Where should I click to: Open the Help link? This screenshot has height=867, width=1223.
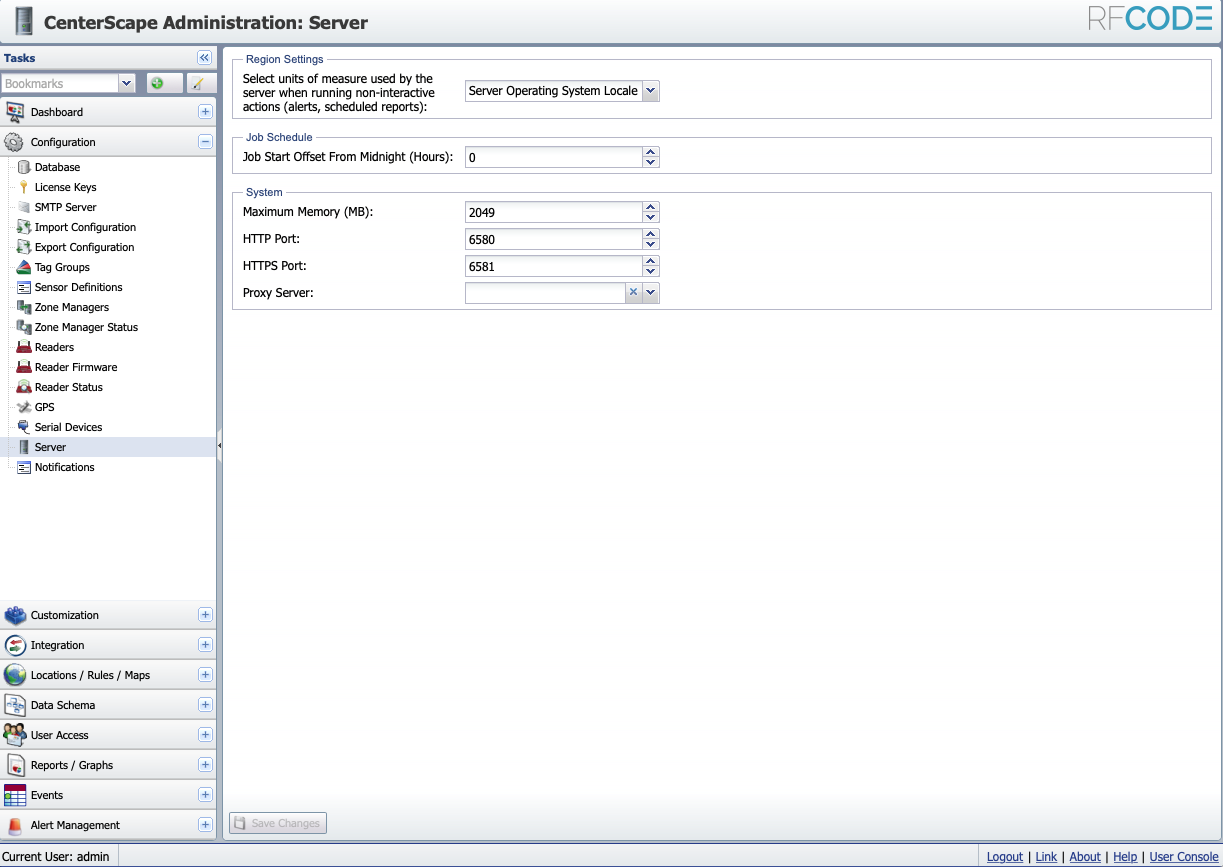pos(1125,857)
